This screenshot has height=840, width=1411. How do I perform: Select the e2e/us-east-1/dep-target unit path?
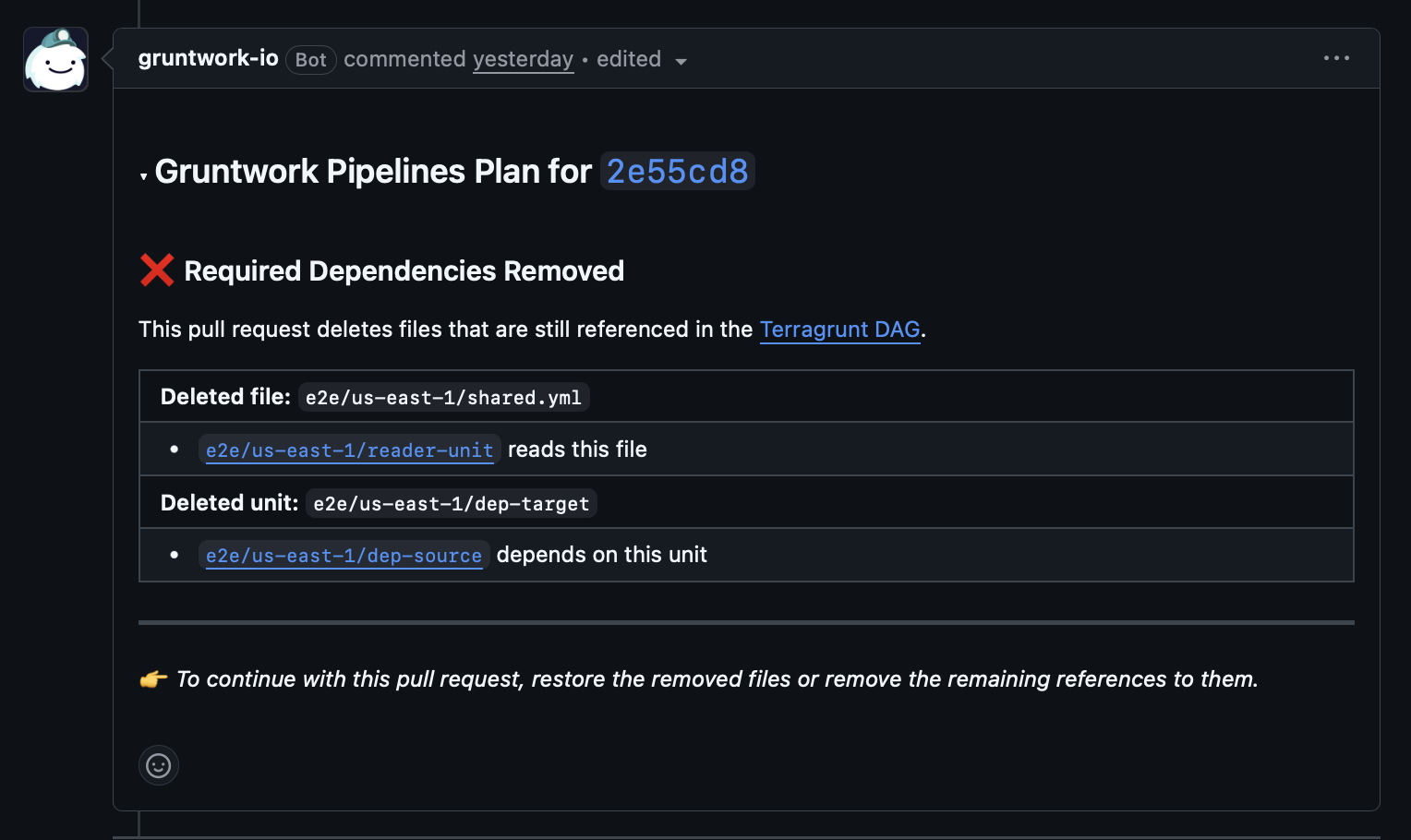pos(452,503)
